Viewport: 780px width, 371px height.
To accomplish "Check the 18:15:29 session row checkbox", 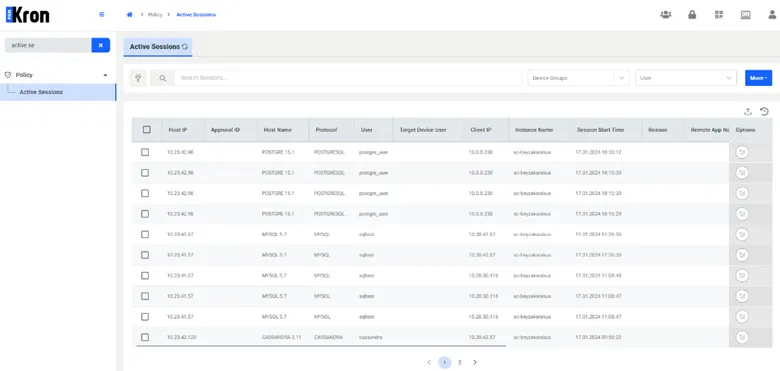I will pyautogui.click(x=145, y=214).
